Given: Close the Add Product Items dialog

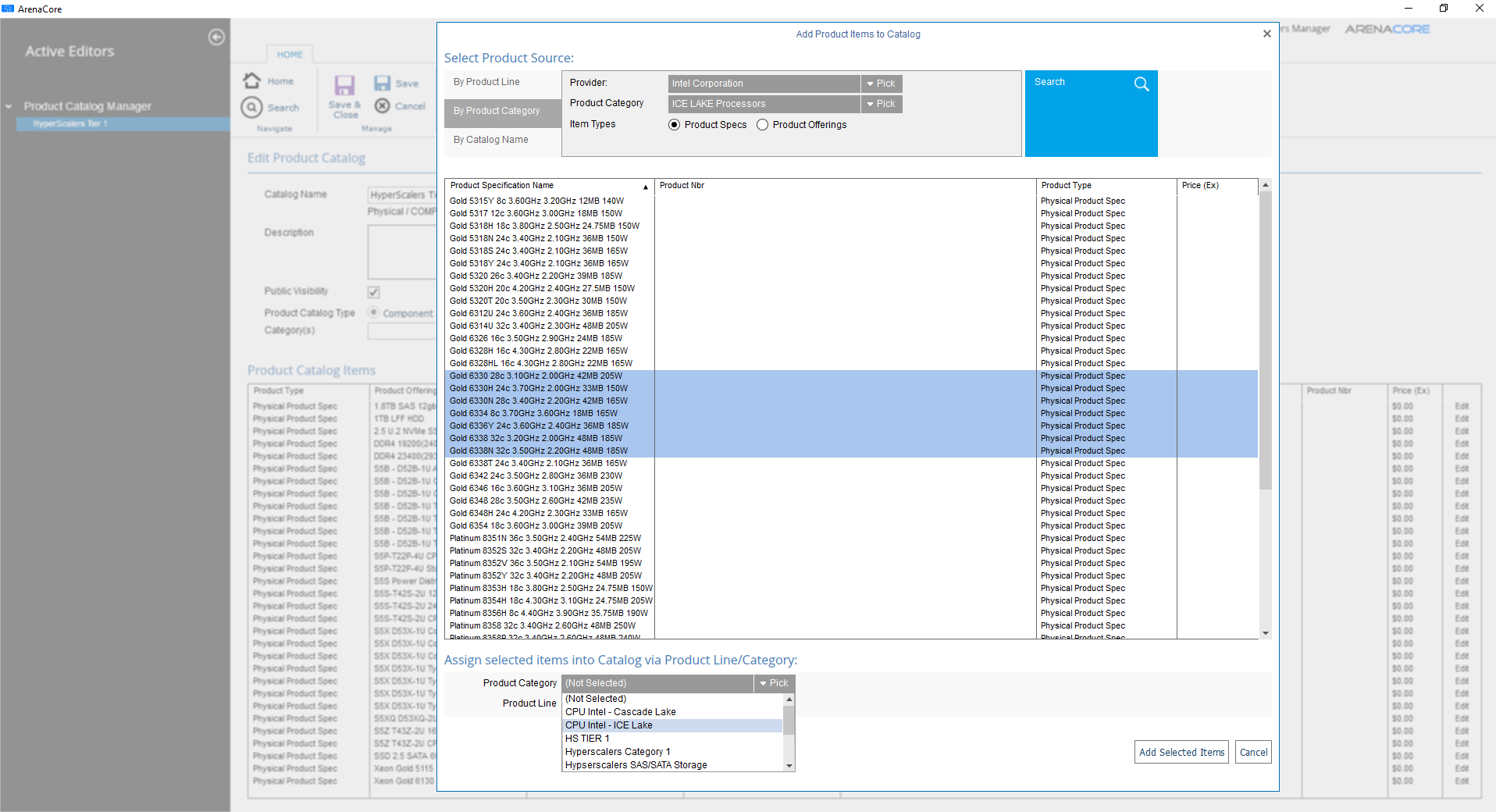Looking at the screenshot, I should point(1266,34).
